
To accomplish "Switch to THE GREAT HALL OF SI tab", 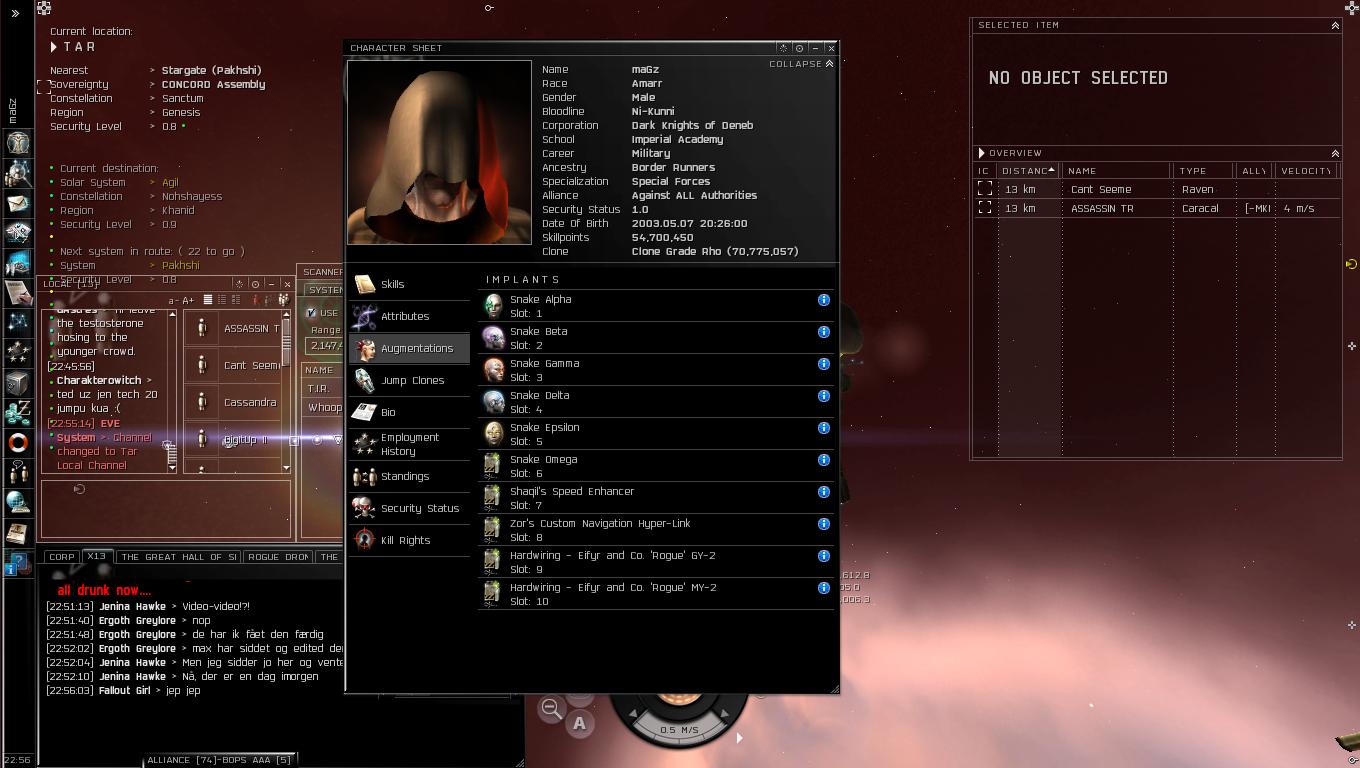I will click(x=179, y=557).
